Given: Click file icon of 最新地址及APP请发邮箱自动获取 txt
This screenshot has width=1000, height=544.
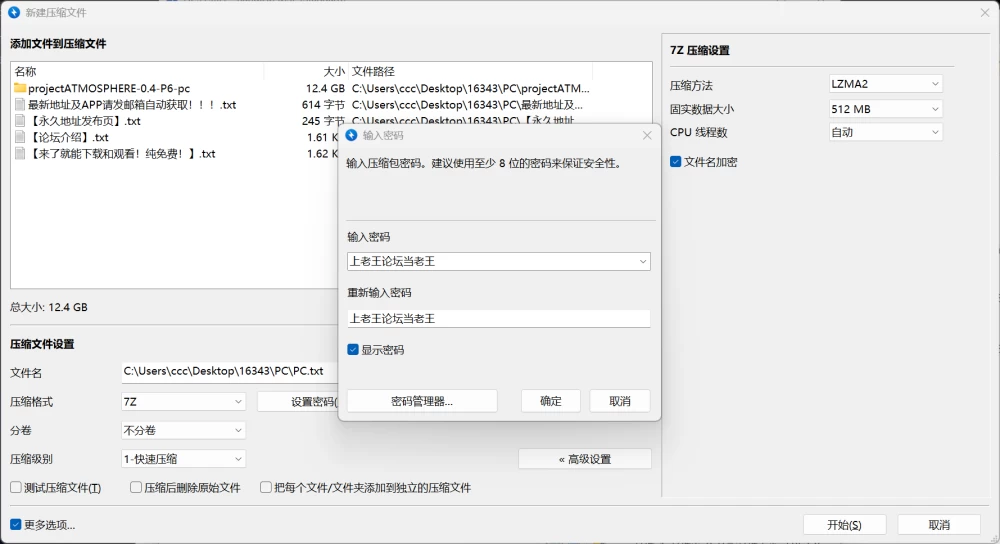Looking at the screenshot, I should [x=20, y=105].
